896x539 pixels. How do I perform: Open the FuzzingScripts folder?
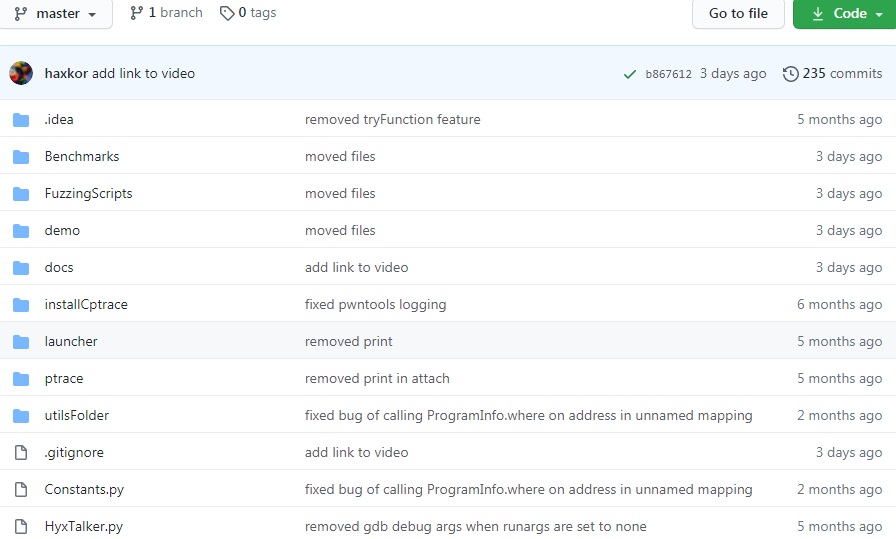pos(89,193)
